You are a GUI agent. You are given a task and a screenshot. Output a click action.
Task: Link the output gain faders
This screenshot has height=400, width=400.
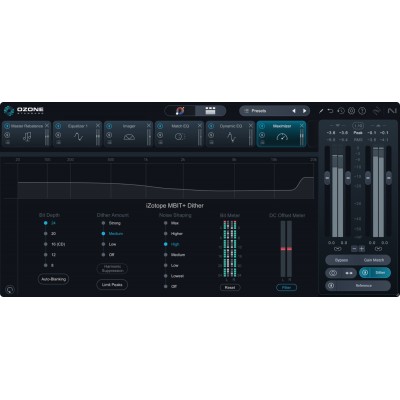(x=378, y=249)
